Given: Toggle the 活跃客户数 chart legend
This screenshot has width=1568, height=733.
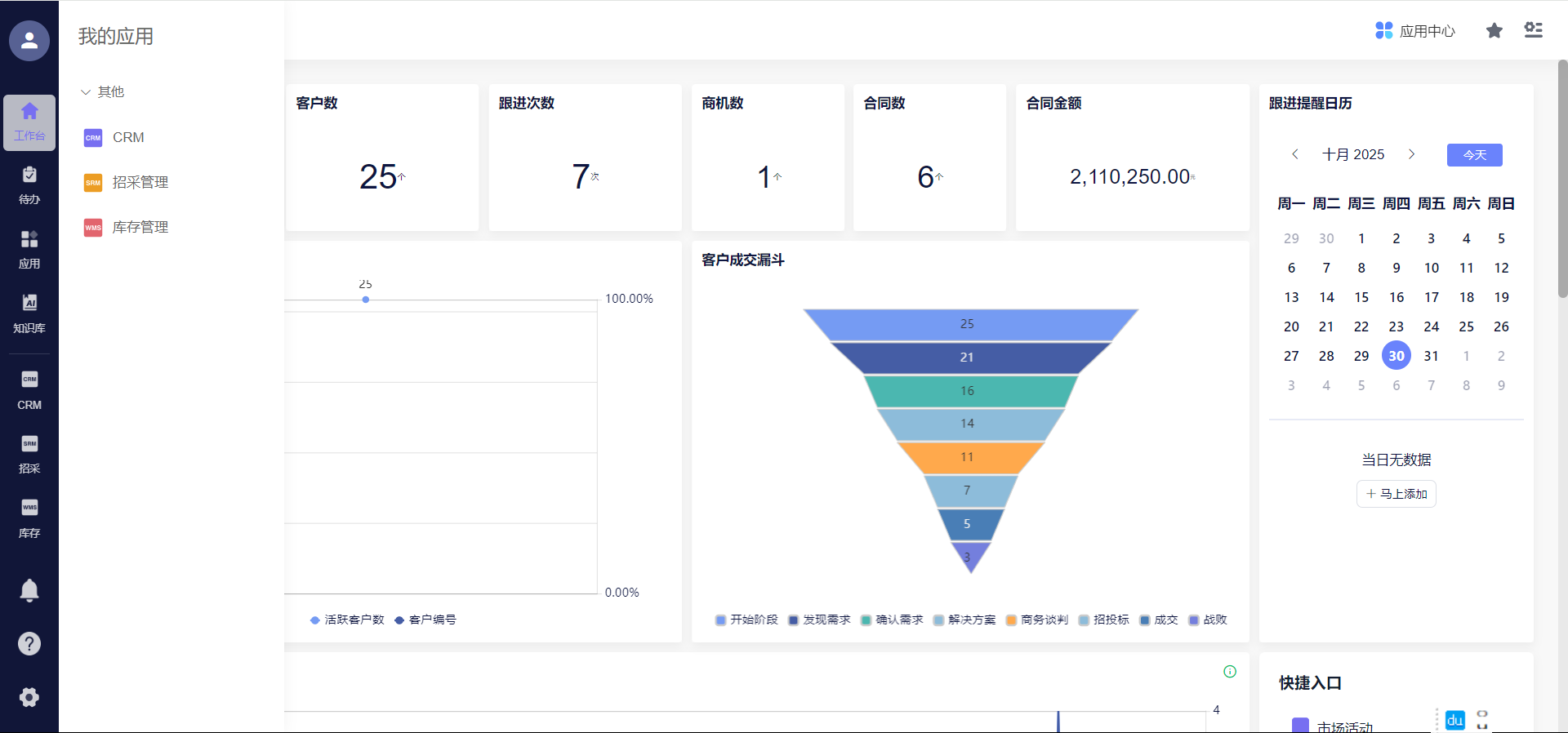Looking at the screenshot, I should point(347,620).
